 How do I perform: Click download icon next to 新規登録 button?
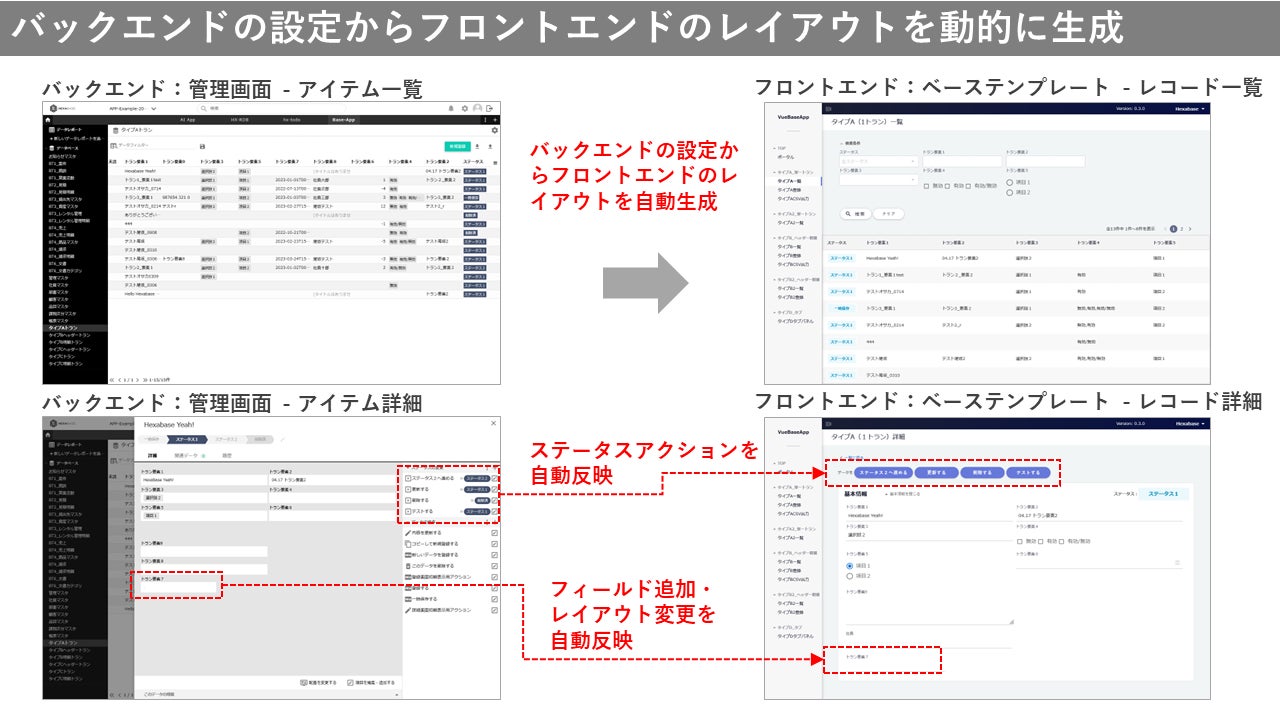point(477,147)
